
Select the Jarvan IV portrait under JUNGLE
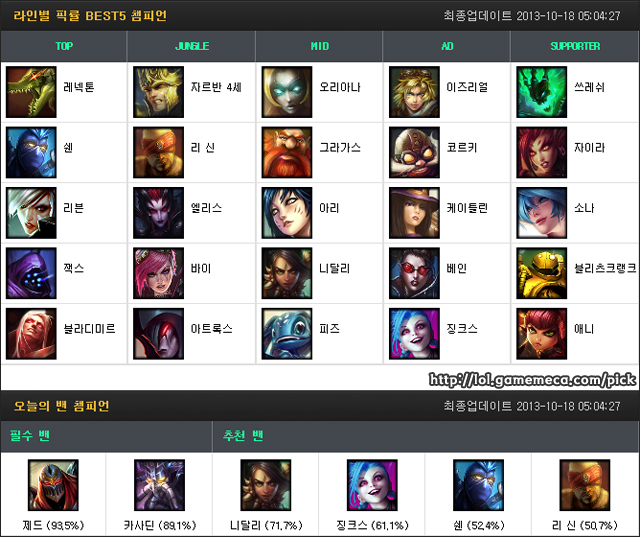tap(158, 92)
